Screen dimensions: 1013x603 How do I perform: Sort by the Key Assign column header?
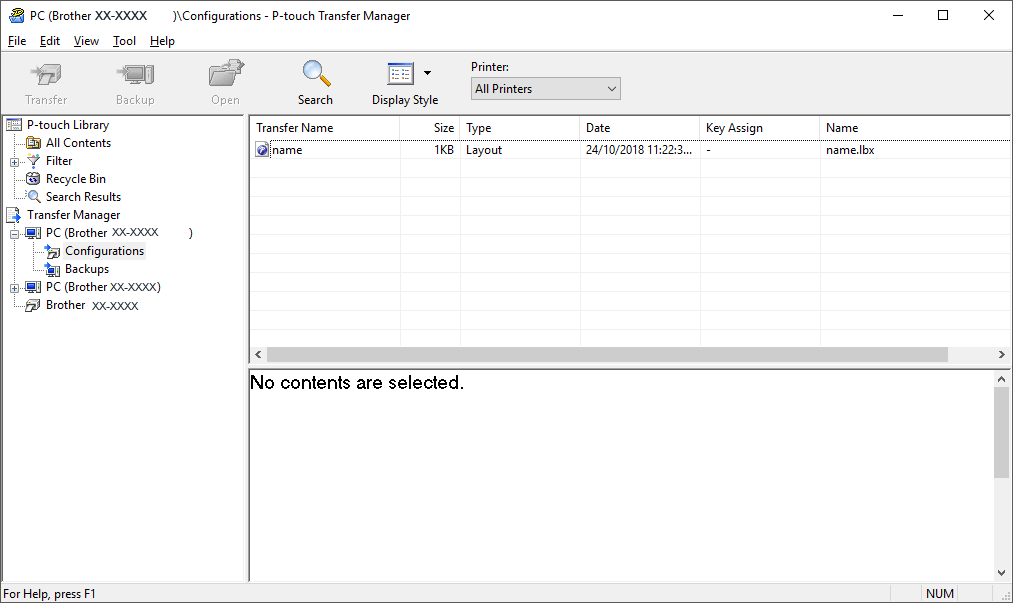[760, 128]
